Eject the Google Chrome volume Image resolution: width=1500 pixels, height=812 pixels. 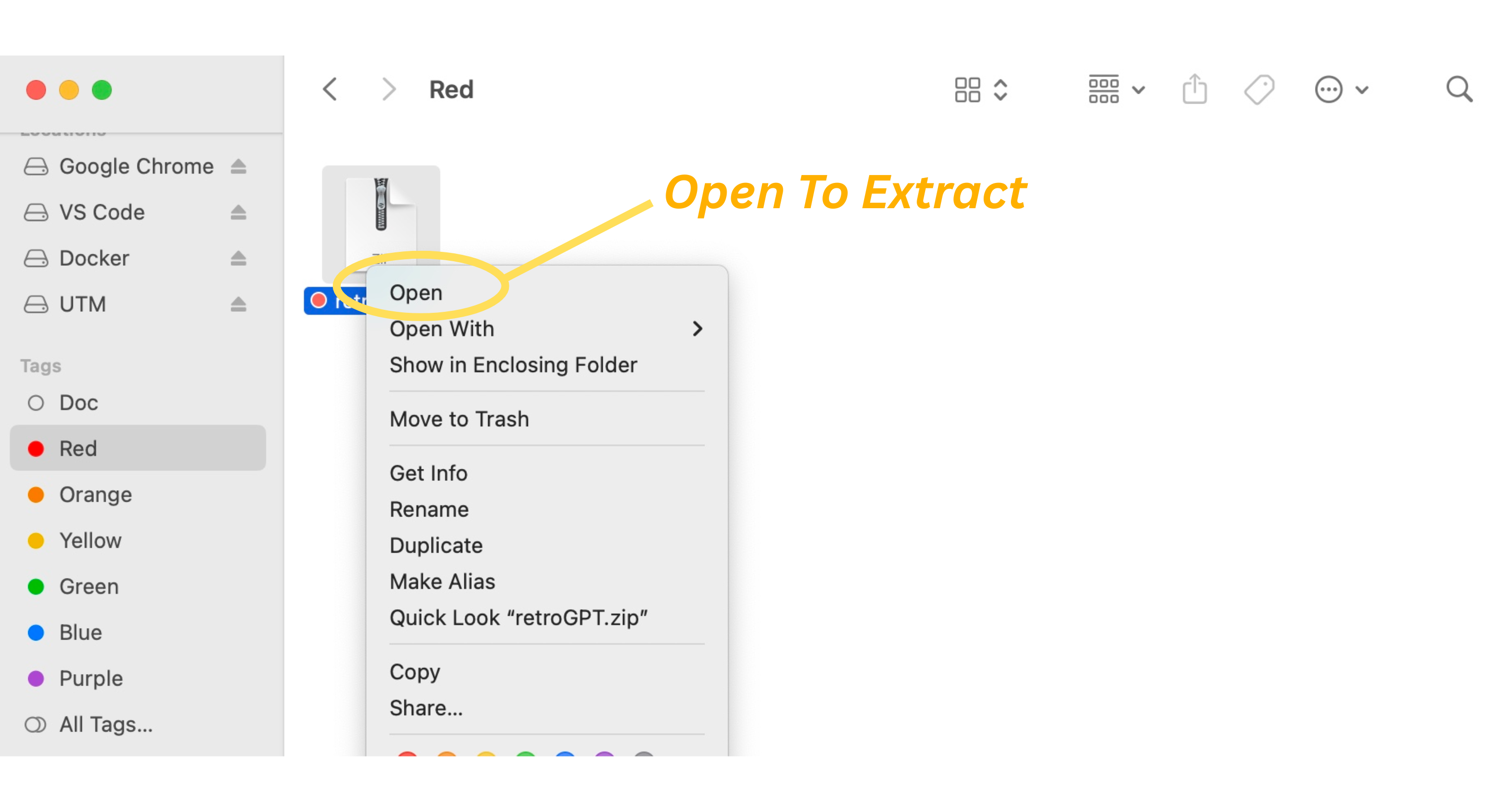point(238,167)
